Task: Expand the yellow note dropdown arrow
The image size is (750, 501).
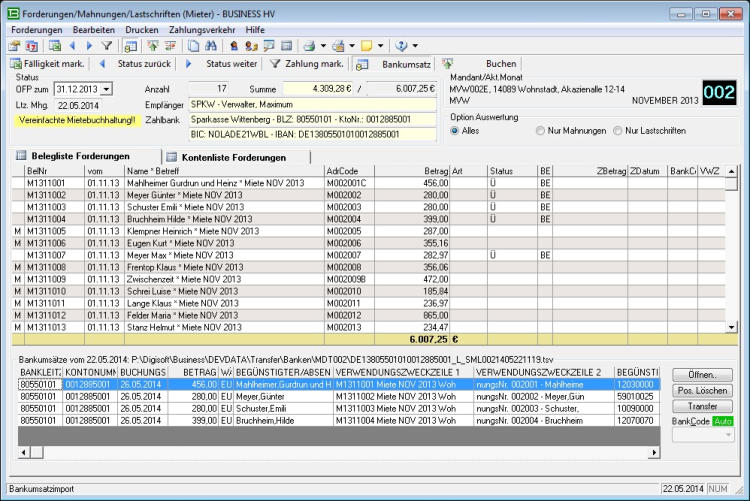Action: point(381,46)
